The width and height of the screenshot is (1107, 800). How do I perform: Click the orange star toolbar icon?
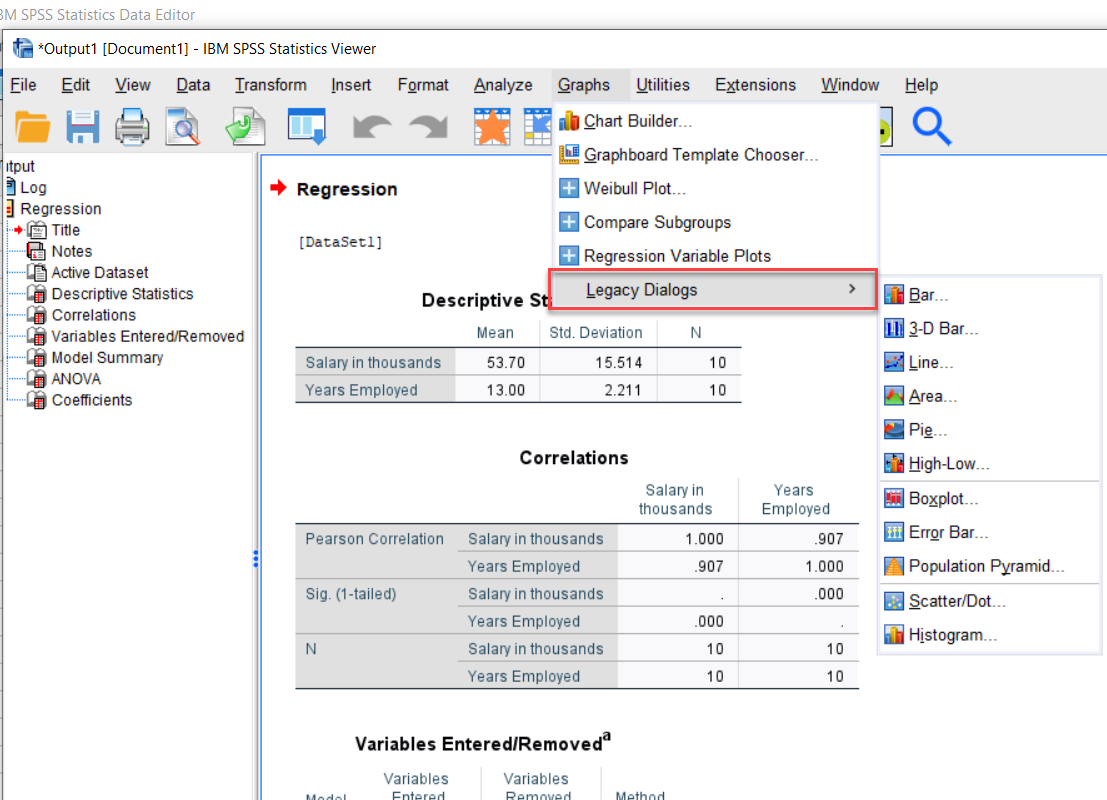coord(492,127)
